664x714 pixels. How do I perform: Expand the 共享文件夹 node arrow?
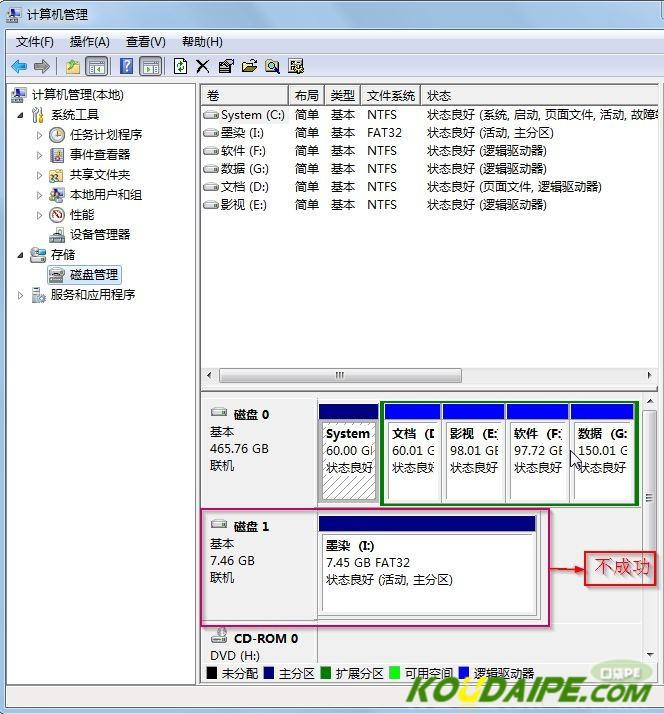[39, 175]
